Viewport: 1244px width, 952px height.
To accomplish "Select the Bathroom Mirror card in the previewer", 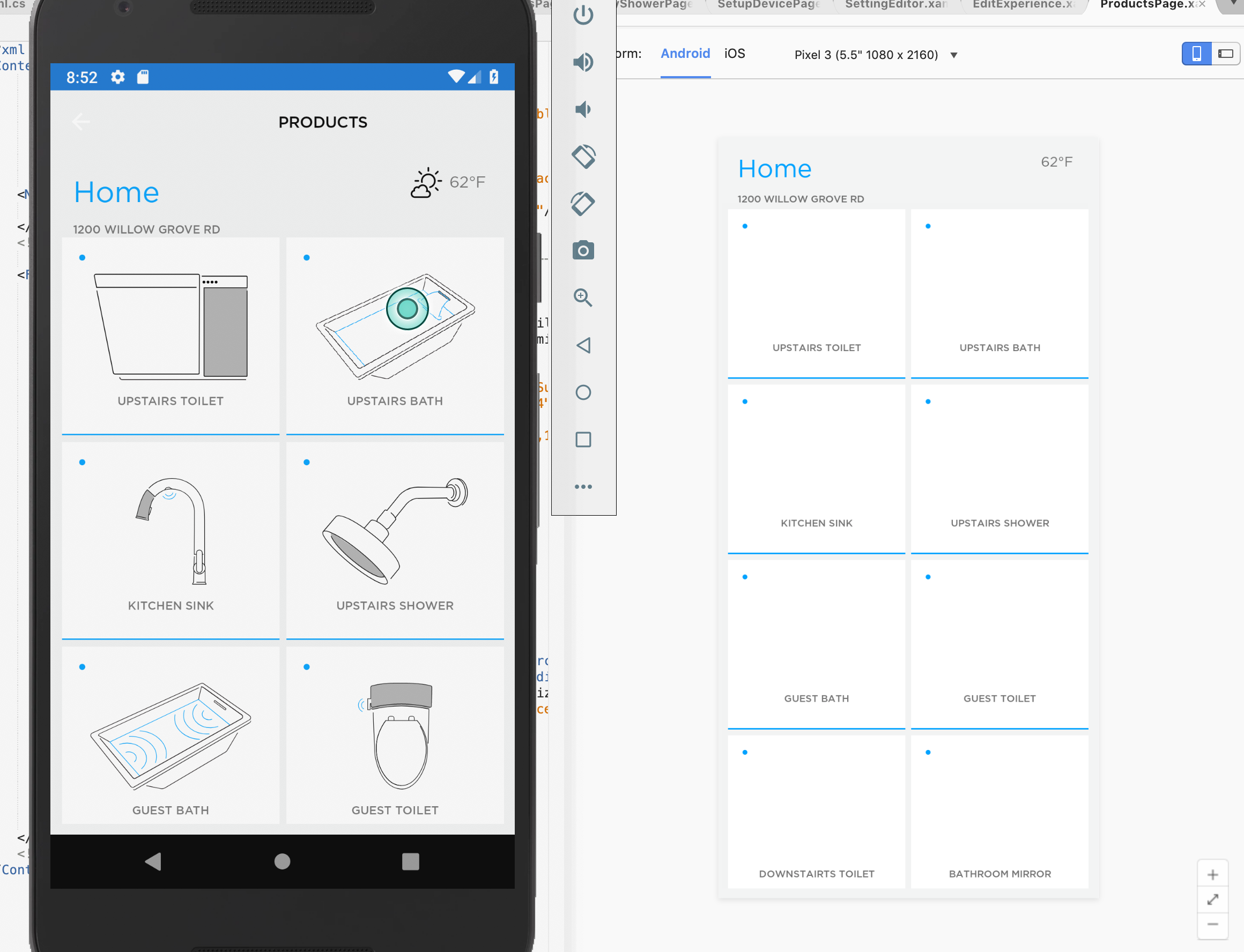I will (x=999, y=812).
